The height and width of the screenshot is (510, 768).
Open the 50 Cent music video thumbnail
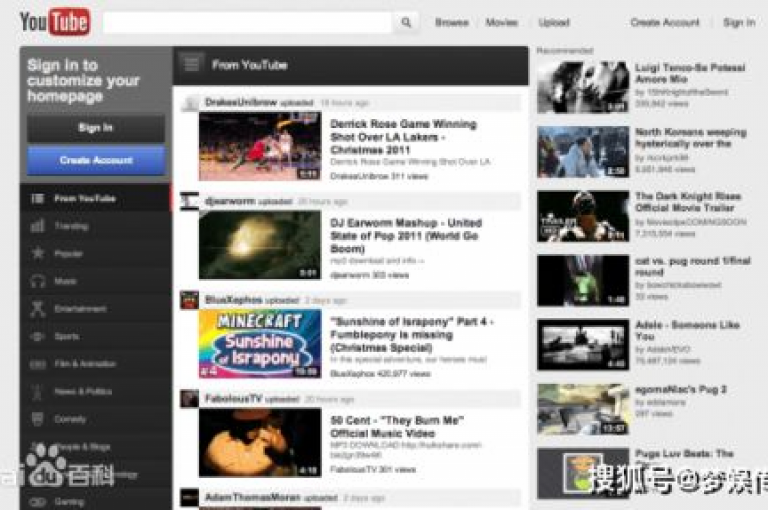pyautogui.click(x=260, y=442)
